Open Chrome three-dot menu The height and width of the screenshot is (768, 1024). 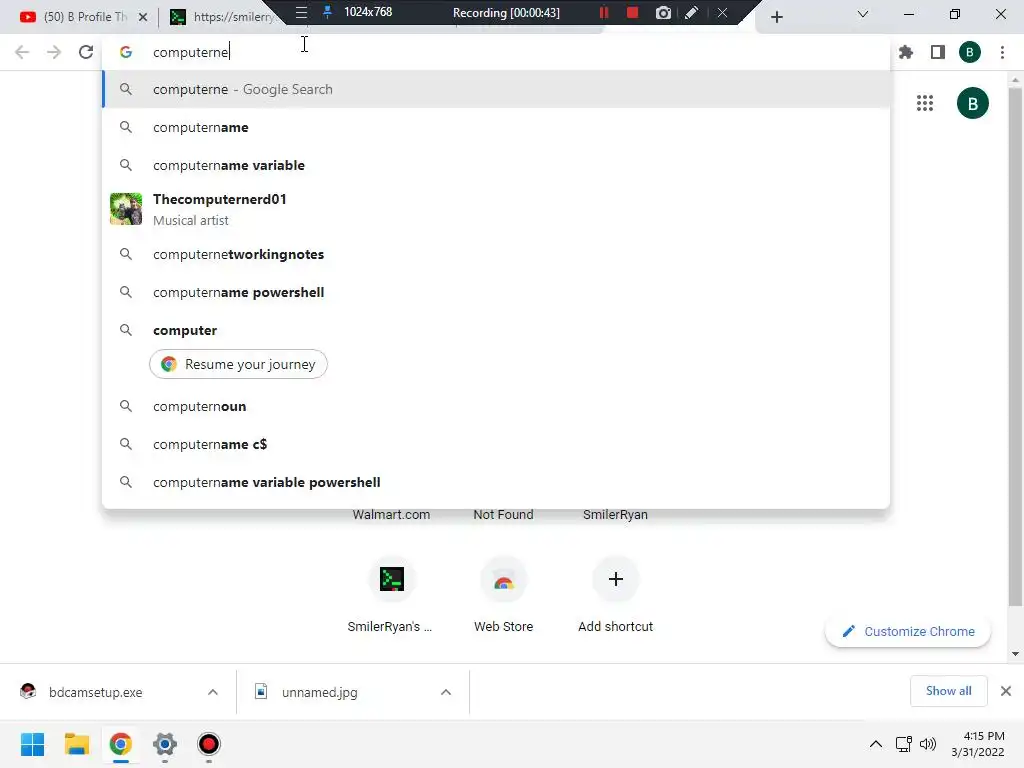[1002, 52]
